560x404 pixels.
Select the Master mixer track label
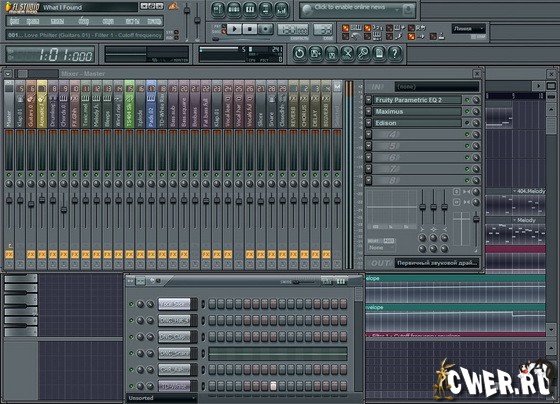tap(9, 104)
